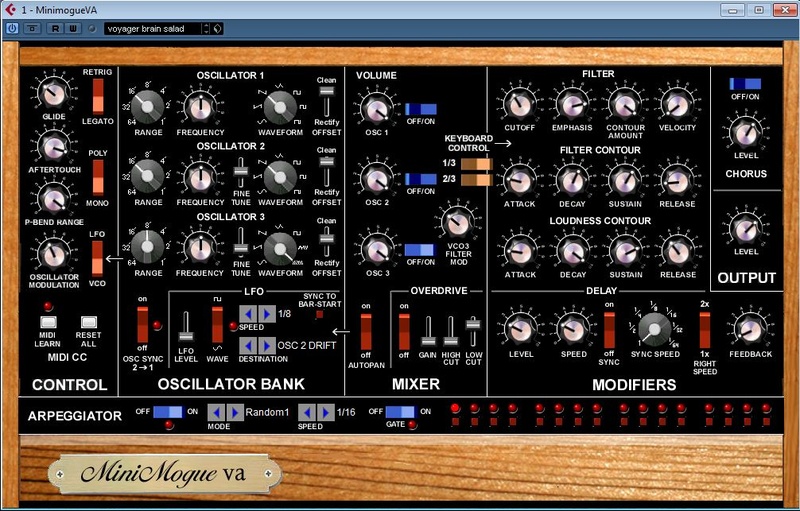
Task: Click LFO Destination right arrow
Action: [267, 346]
